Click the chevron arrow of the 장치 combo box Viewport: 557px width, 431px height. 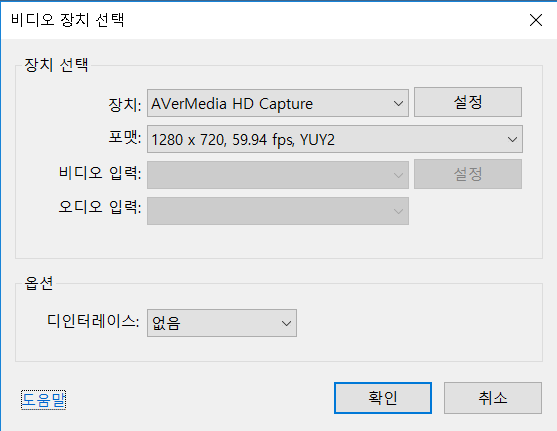pyautogui.click(x=398, y=104)
